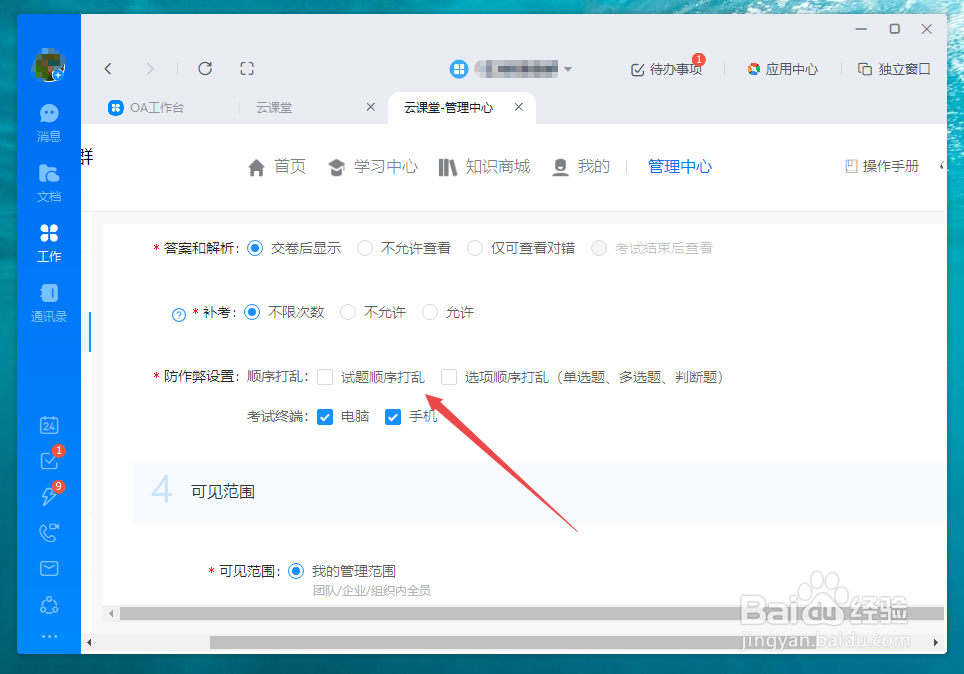Screen dimensions: 964x674
Task: Open the lightning icon with nine badge
Action: coord(49,496)
